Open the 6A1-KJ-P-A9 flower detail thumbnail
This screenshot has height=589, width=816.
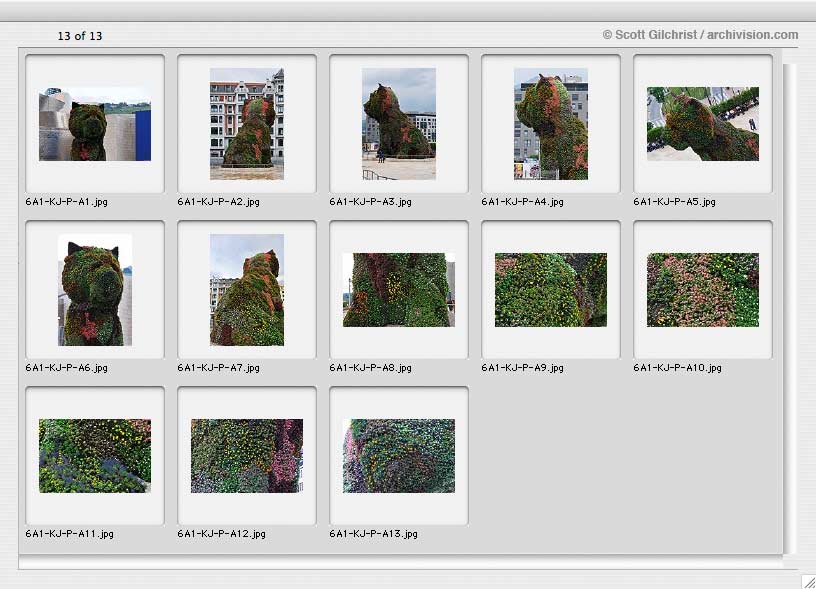551,290
